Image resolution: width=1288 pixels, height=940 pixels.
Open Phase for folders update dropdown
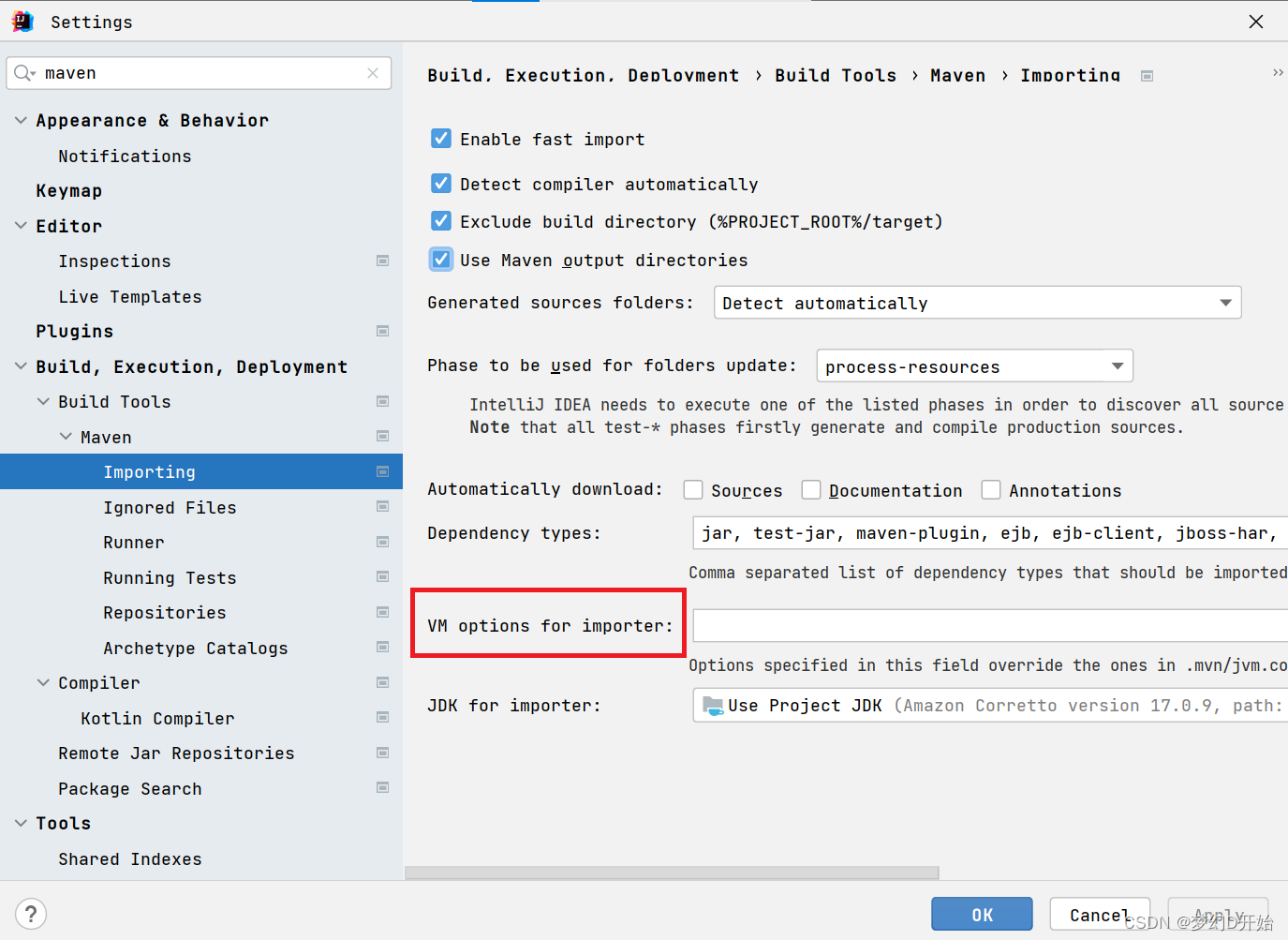[974, 366]
